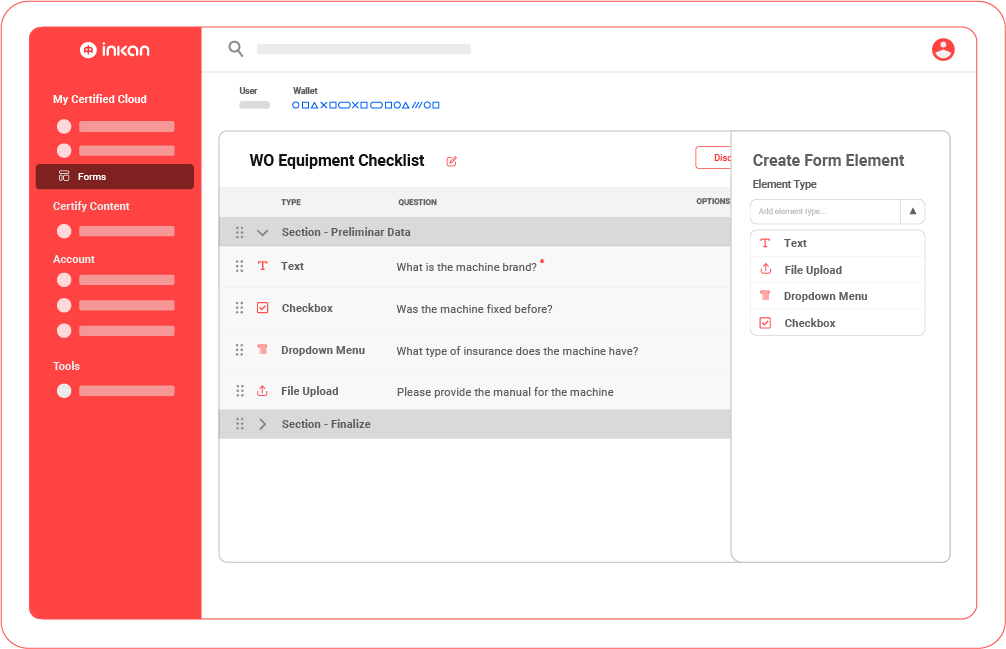This screenshot has height=649, width=1006.
Task: Click the partially hidden Discard button
Action: tap(713, 158)
